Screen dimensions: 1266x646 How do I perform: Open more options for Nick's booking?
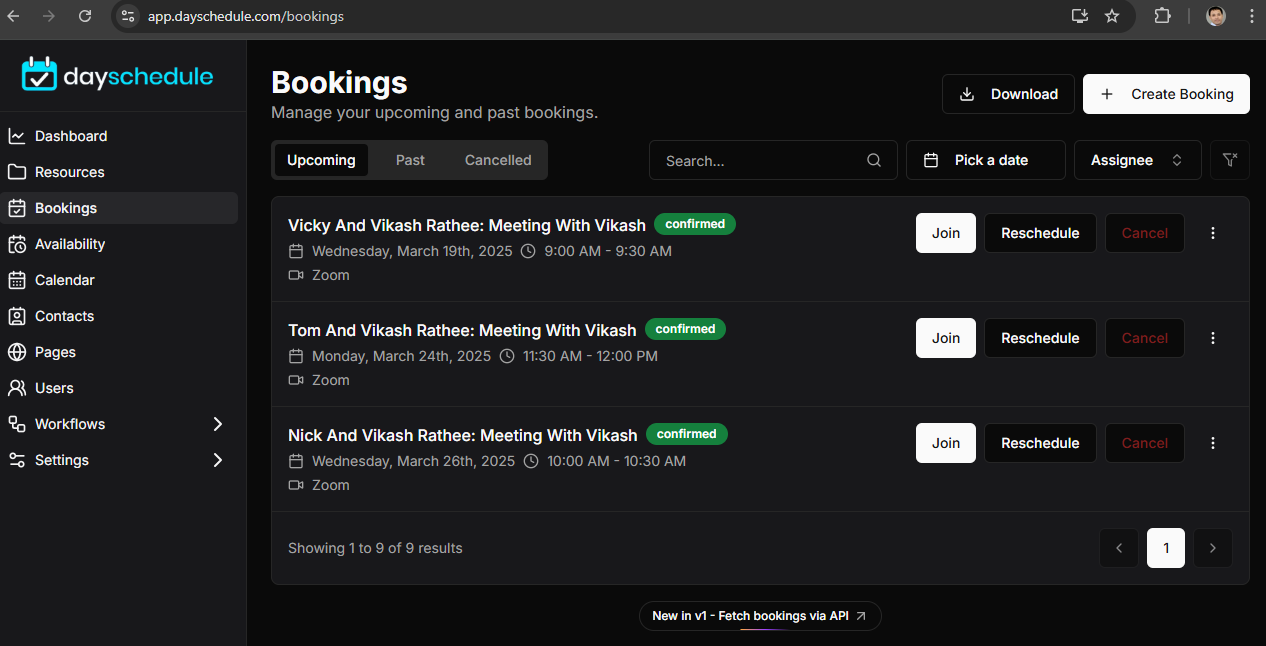pos(1213,443)
